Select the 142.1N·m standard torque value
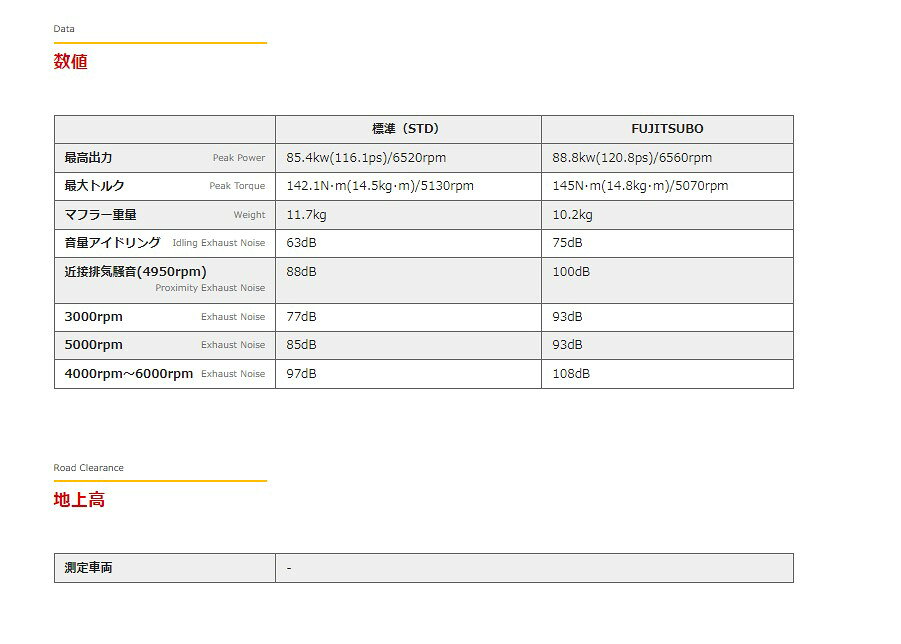Screen dimensions: 901x644 point(379,186)
